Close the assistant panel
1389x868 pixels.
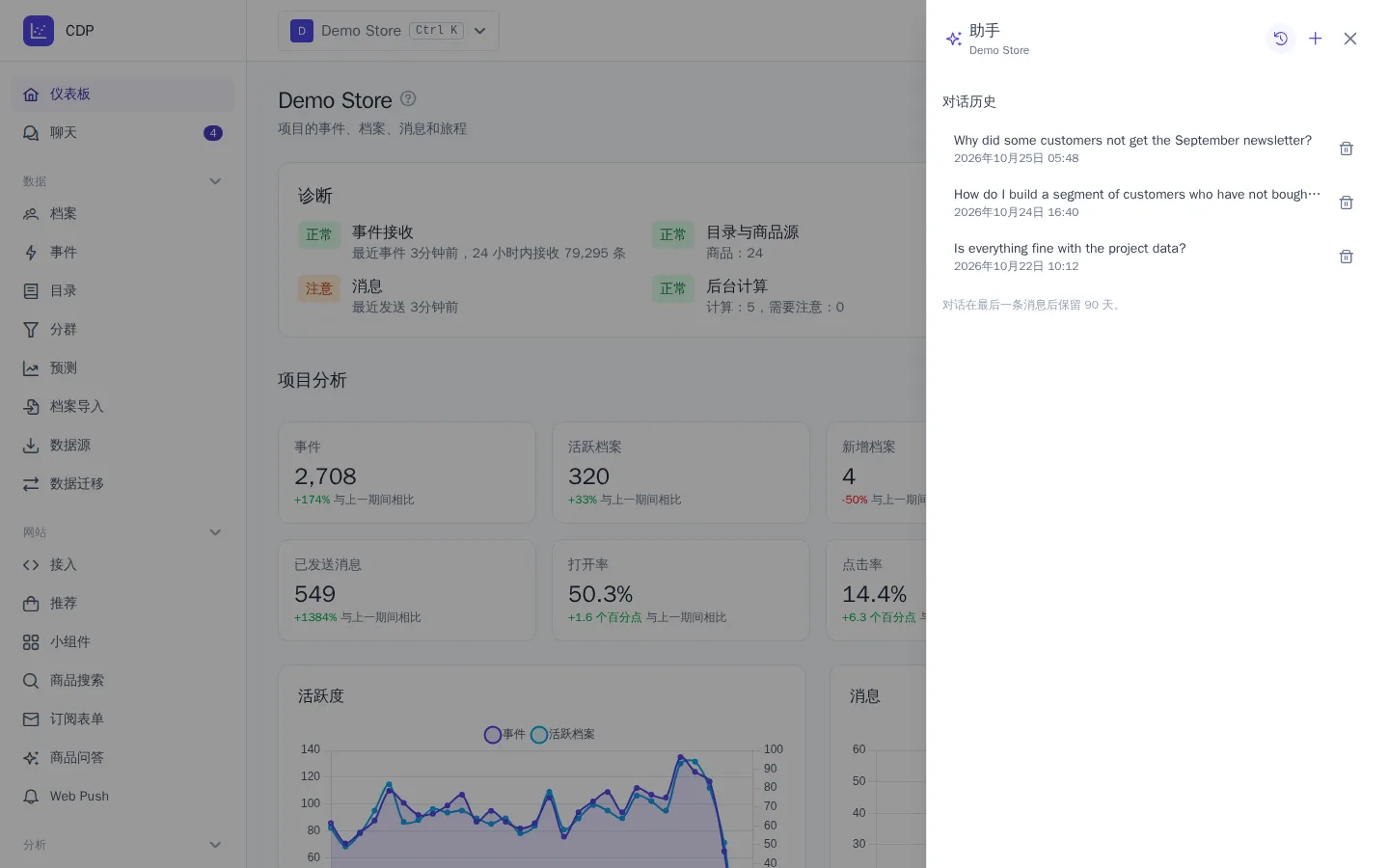point(1350,39)
